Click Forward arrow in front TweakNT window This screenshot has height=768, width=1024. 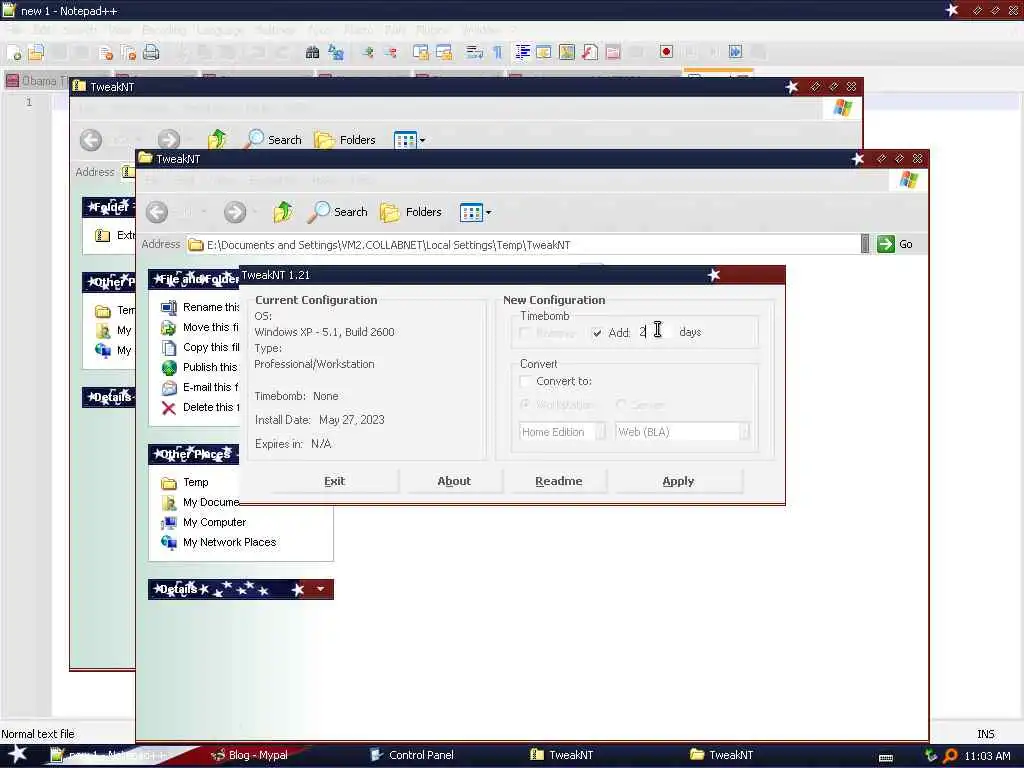tap(235, 212)
